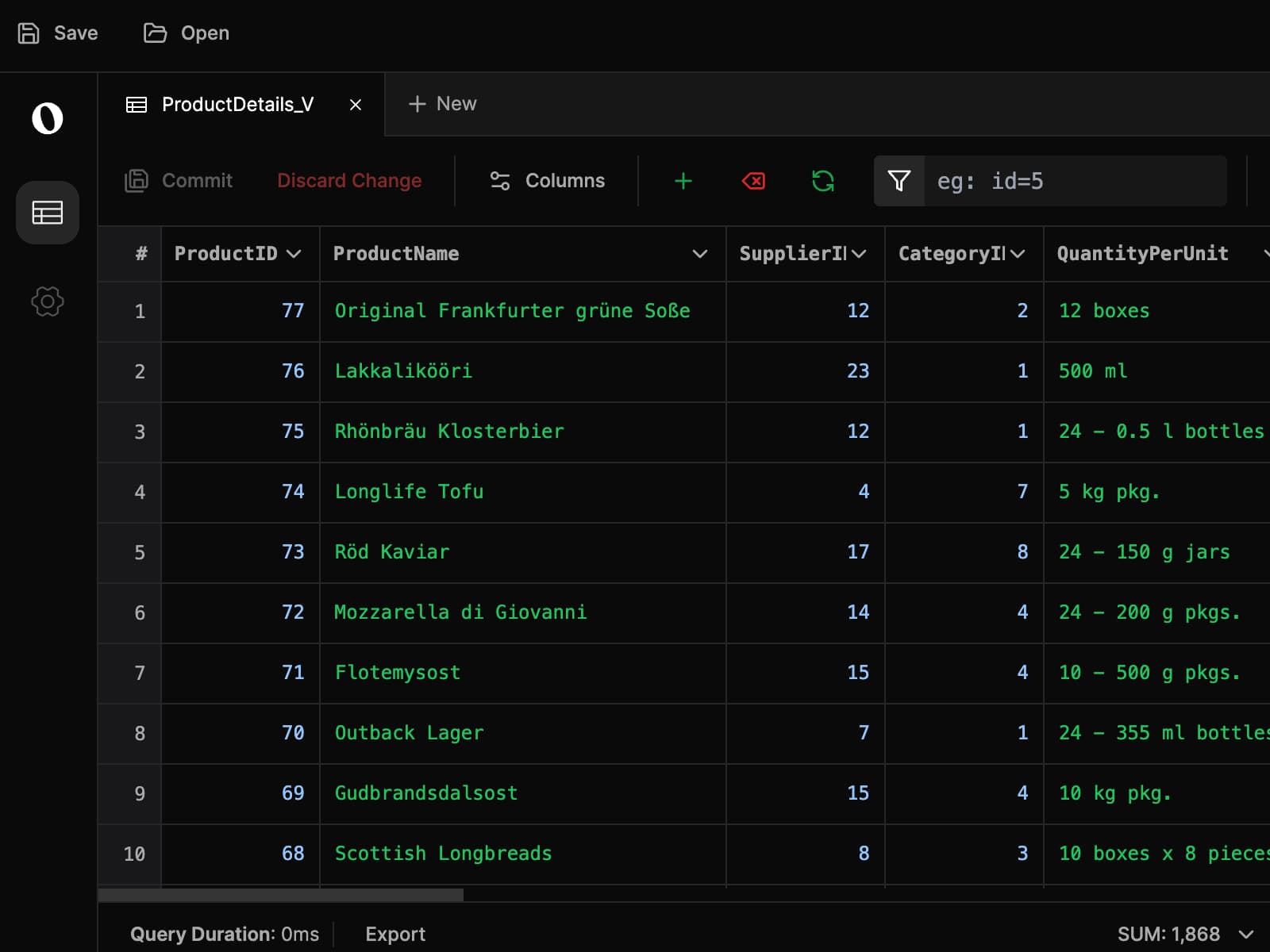Click Export at the bottom bar
Viewport: 1270px width, 952px height.
[394, 935]
